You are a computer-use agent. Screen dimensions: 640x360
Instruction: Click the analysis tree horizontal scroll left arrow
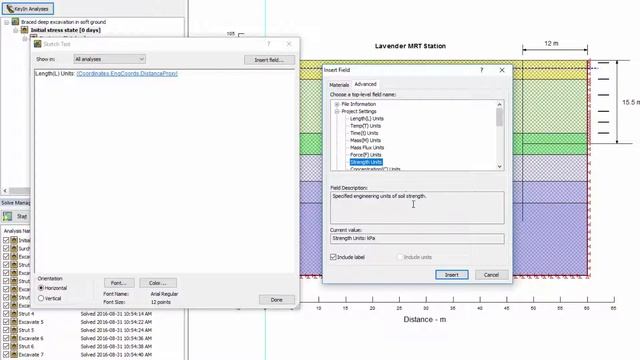pyautogui.click(x=5, y=190)
